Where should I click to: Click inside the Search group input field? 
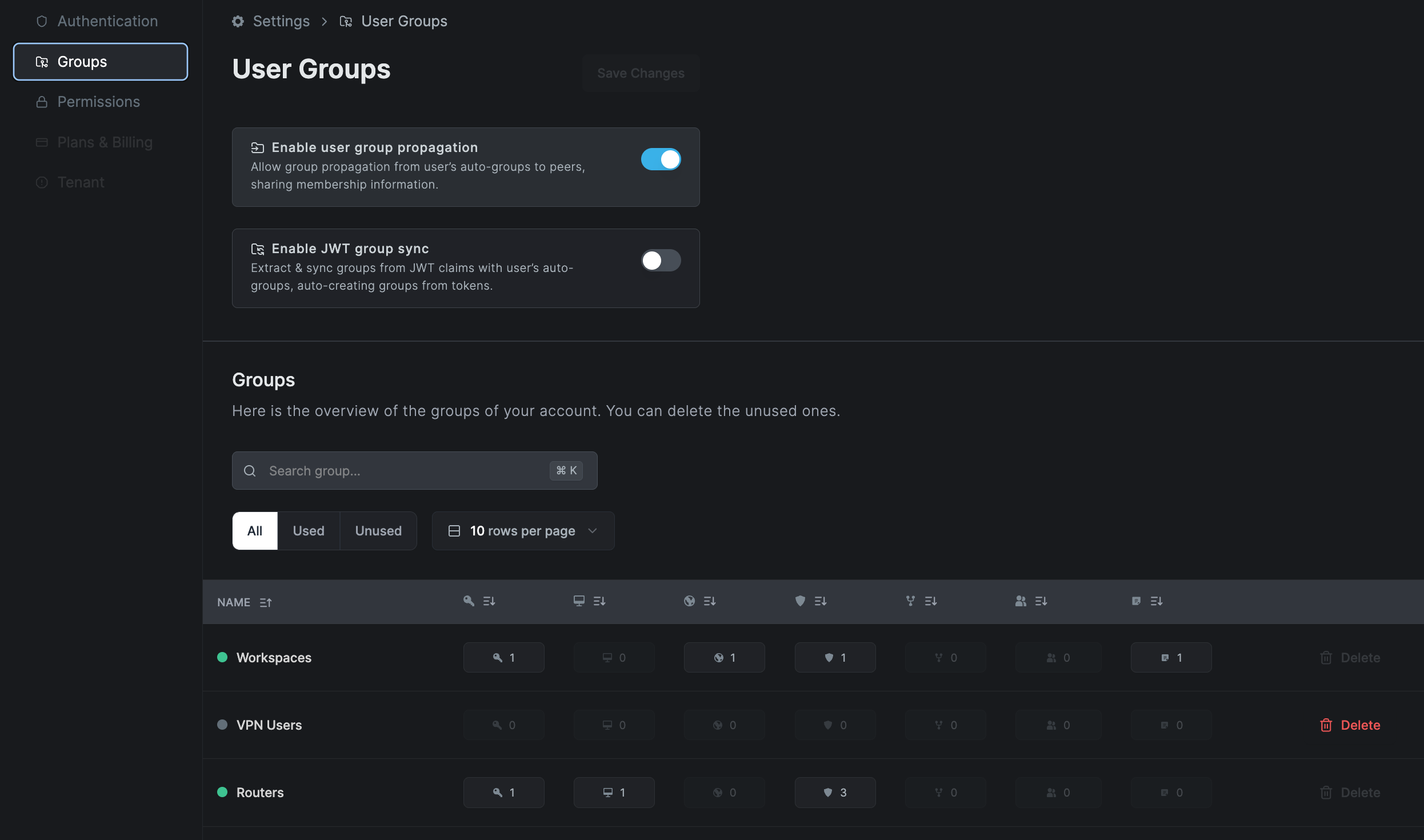pos(400,471)
